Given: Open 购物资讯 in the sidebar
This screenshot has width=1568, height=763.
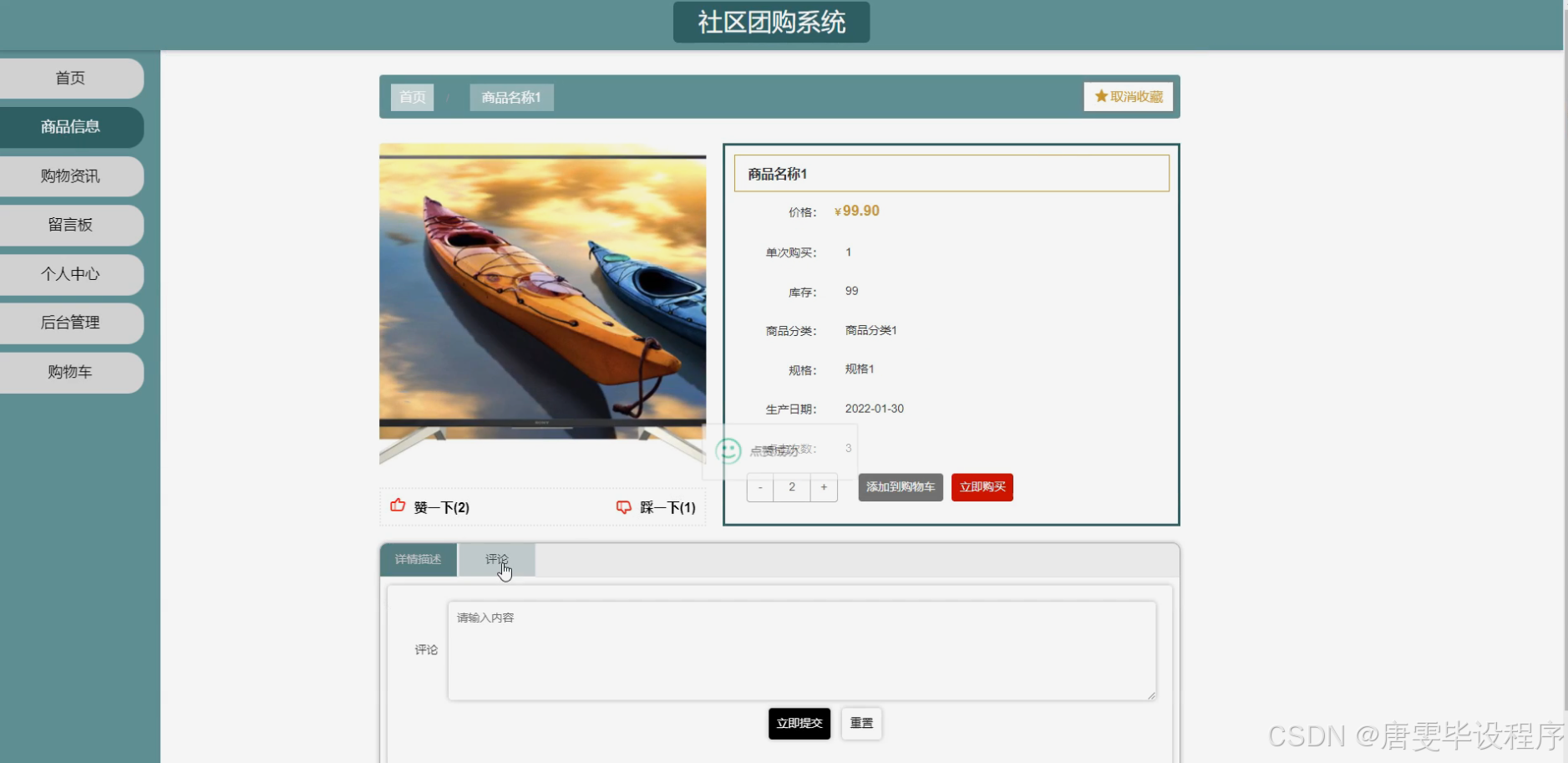Looking at the screenshot, I should (x=71, y=176).
